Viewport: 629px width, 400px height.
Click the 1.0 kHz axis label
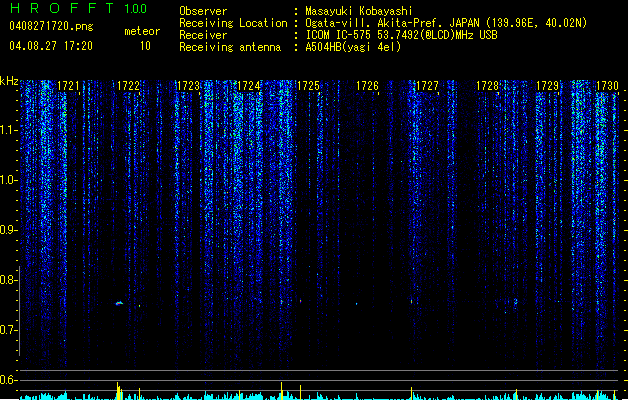tap(8, 180)
